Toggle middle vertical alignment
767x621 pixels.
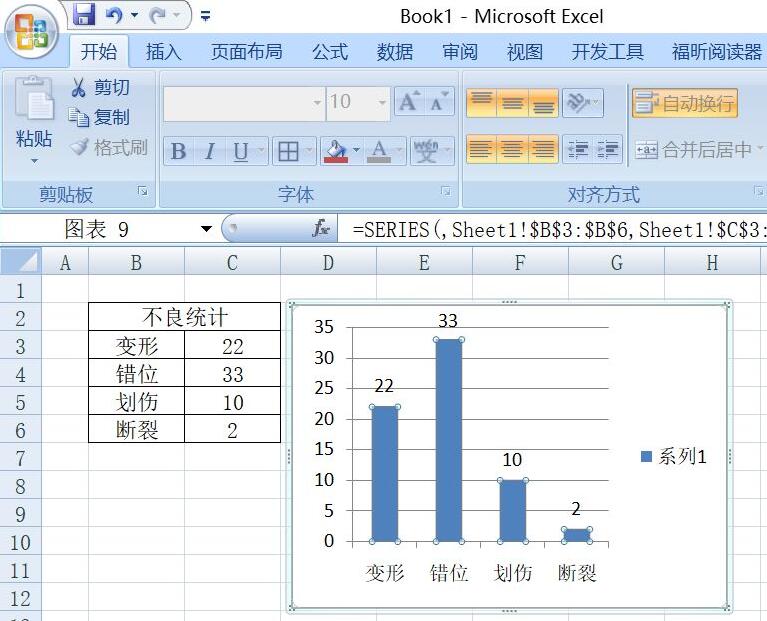[x=513, y=103]
